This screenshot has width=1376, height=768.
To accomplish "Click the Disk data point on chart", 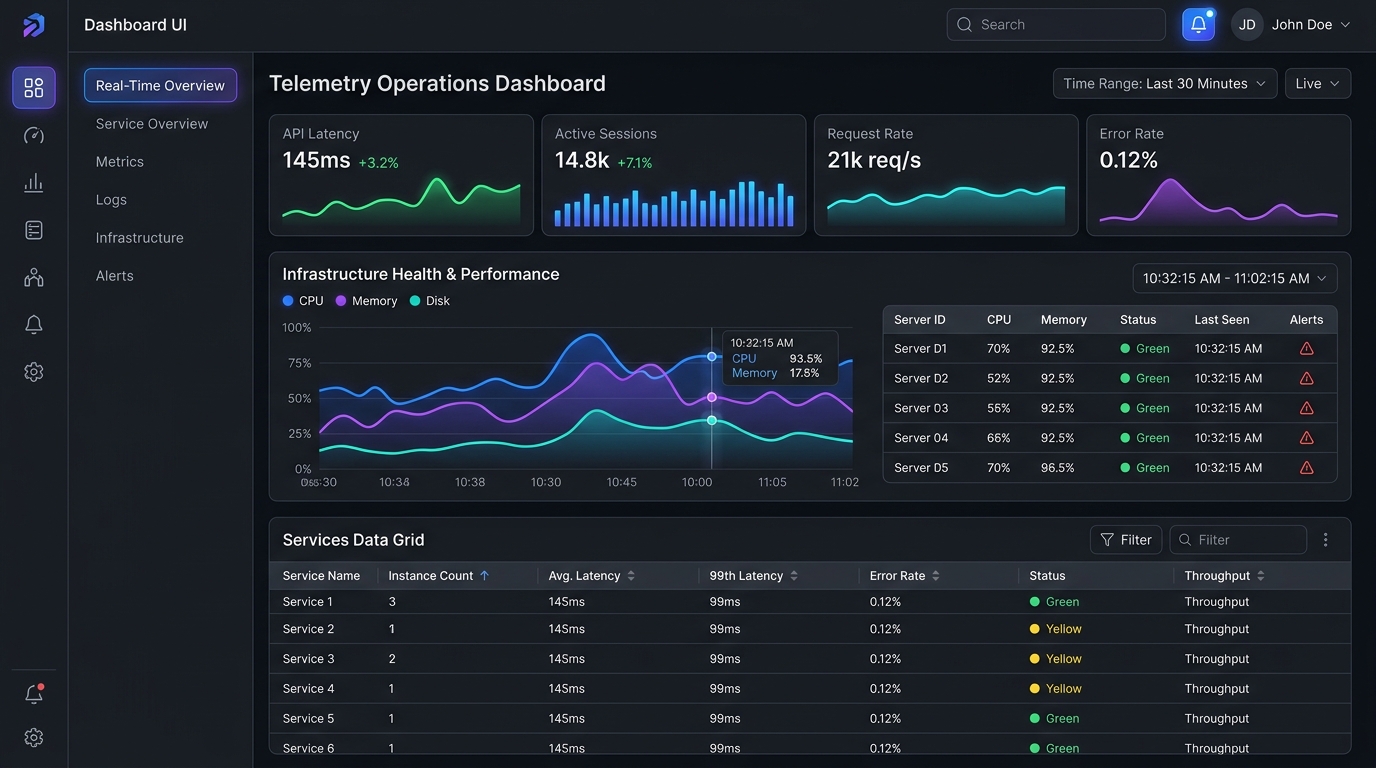I will pyautogui.click(x=712, y=420).
